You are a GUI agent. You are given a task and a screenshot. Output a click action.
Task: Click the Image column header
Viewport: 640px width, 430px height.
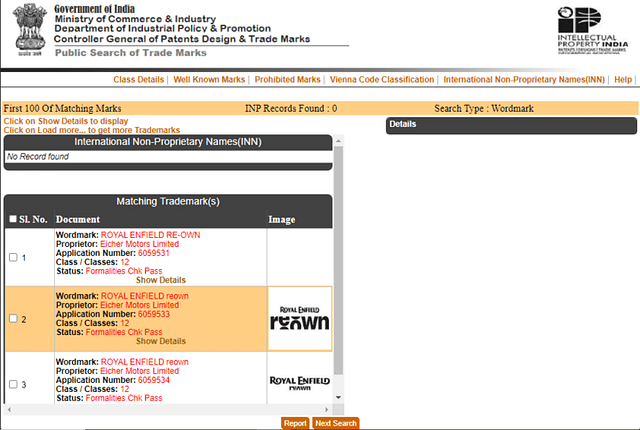tap(282, 219)
